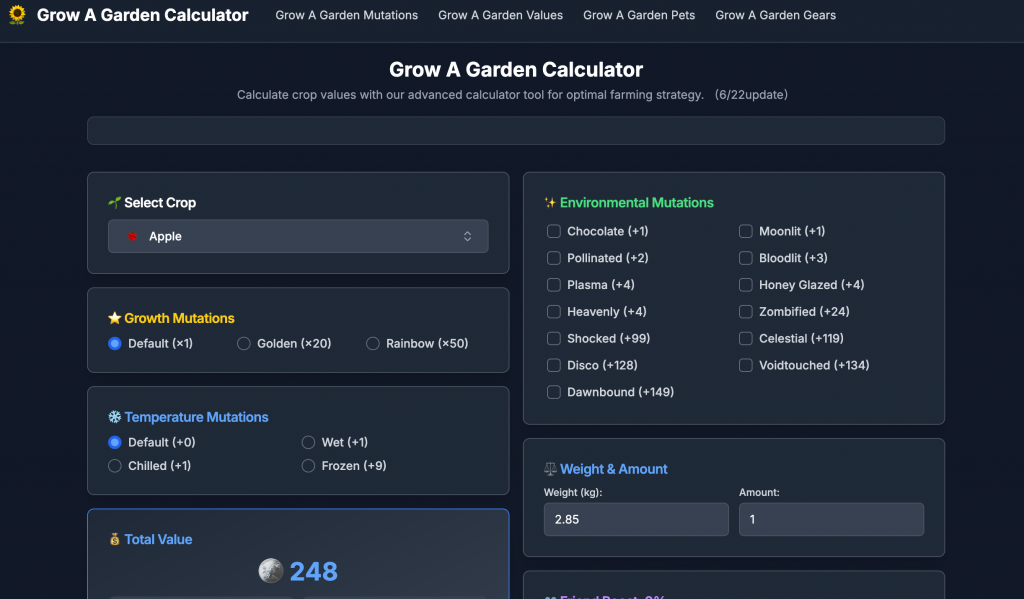The height and width of the screenshot is (599, 1024).
Task: Check the Pollinated (+2) mutation
Action: (554, 258)
